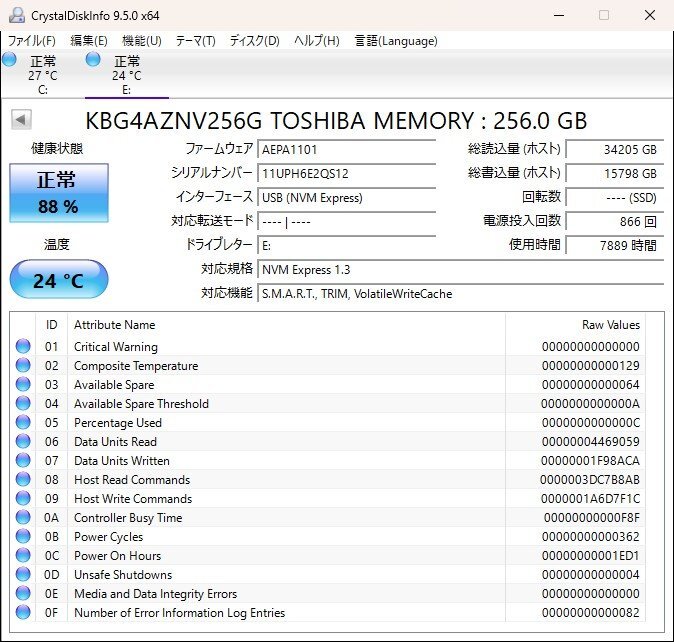The image size is (674, 642).
Task: Open the 言語(Language) menu
Action: point(396,41)
